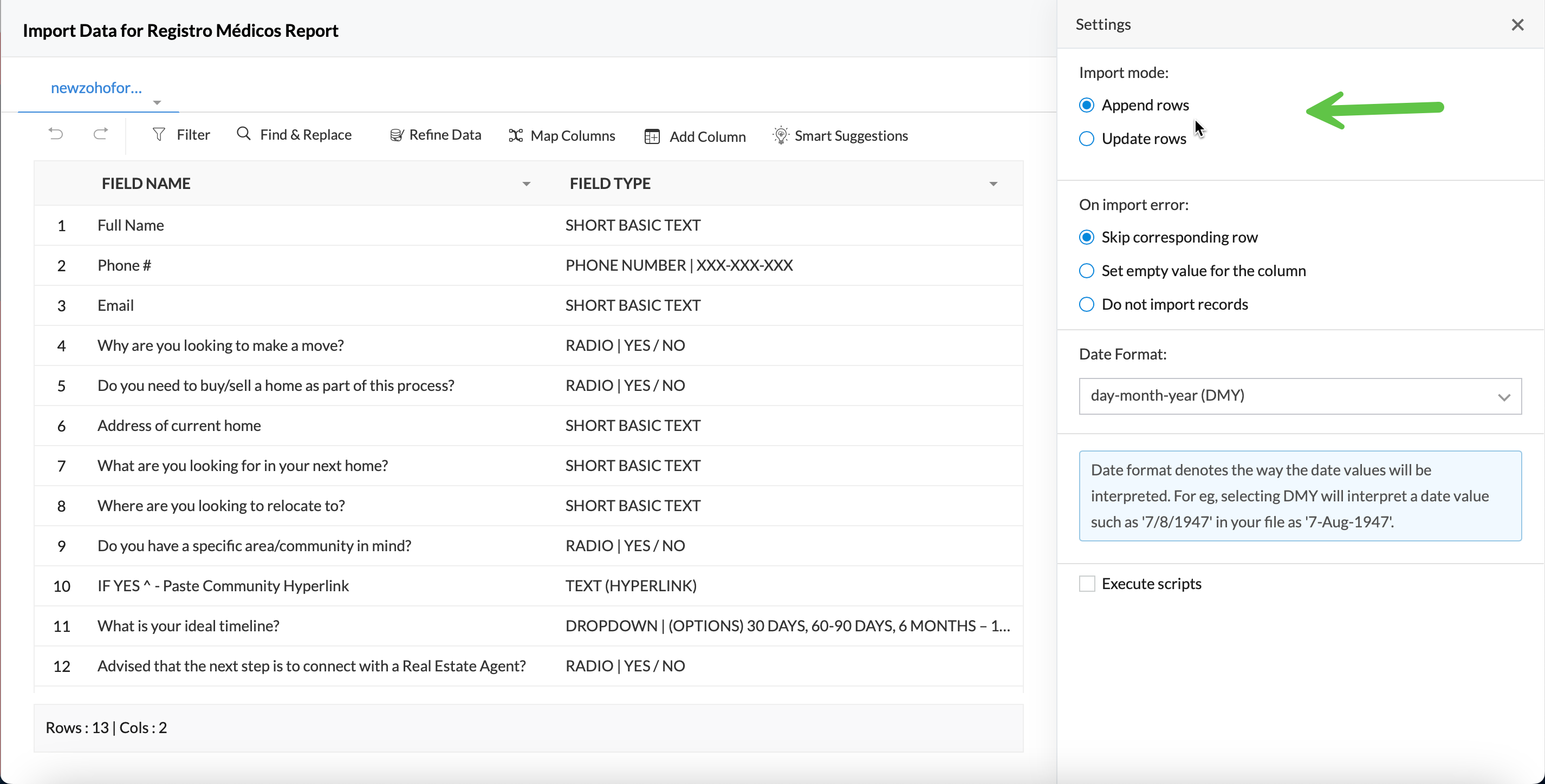Choose Do not import records
This screenshot has height=784, width=1545.
1086,304
